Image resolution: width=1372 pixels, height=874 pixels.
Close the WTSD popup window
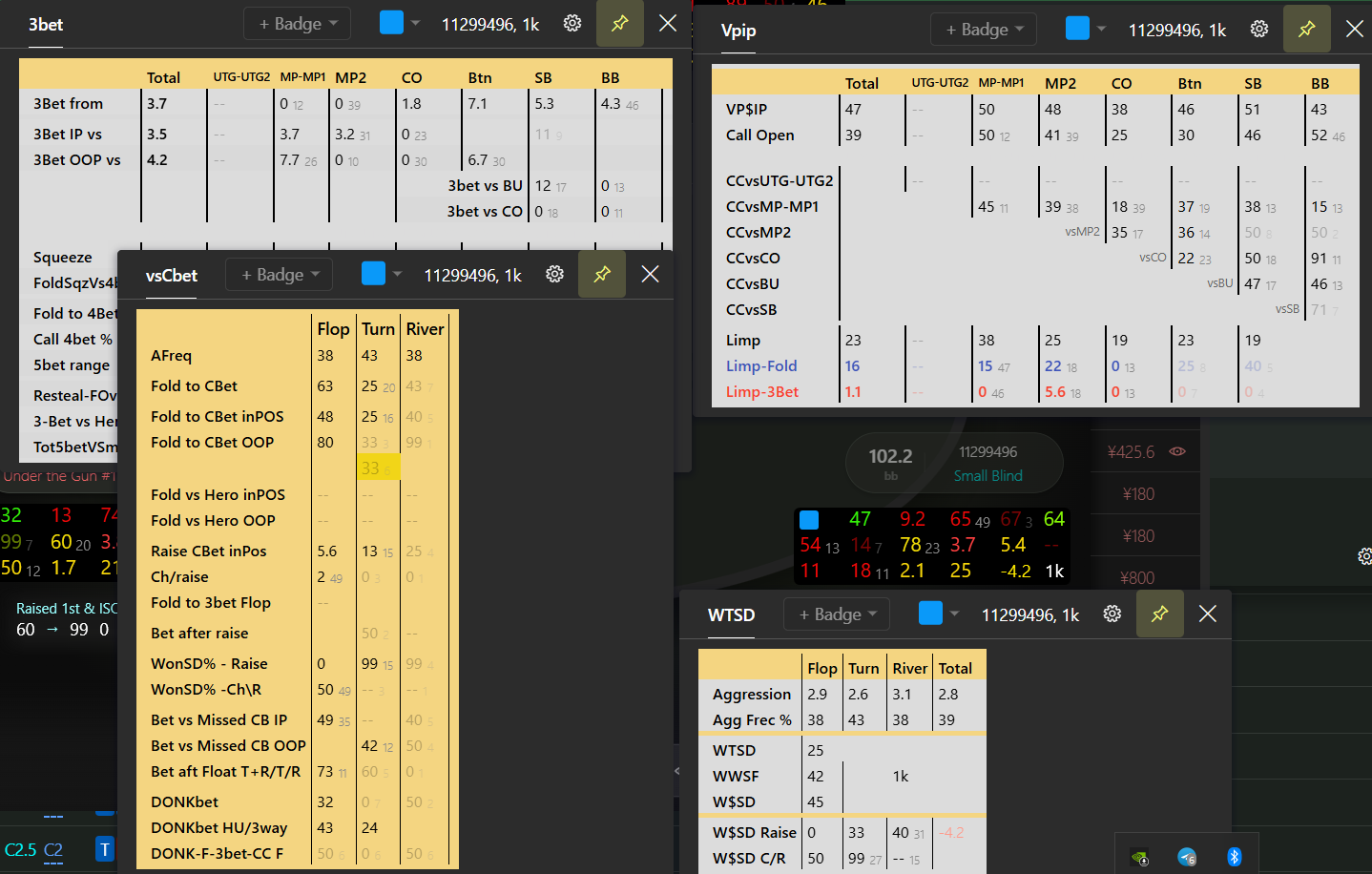pyautogui.click(x=1208, y=614)
